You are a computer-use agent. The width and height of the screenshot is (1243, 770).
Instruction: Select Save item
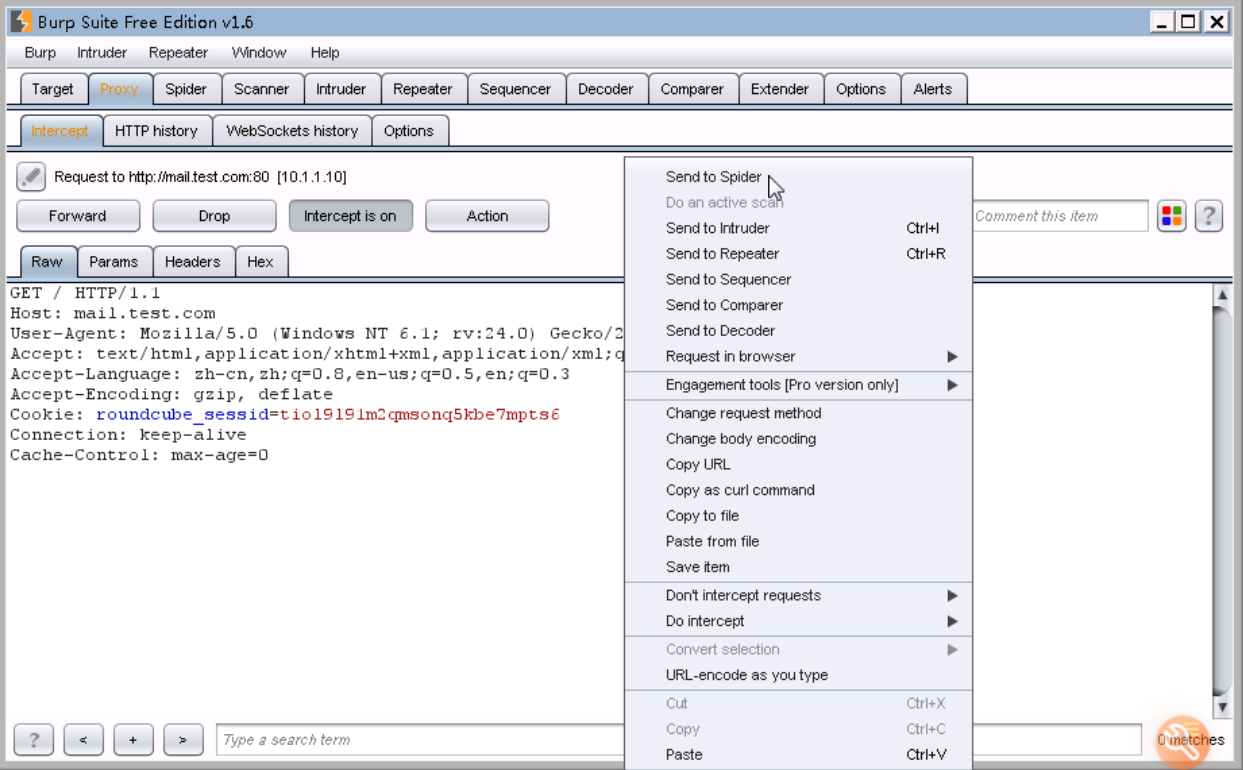798,567
